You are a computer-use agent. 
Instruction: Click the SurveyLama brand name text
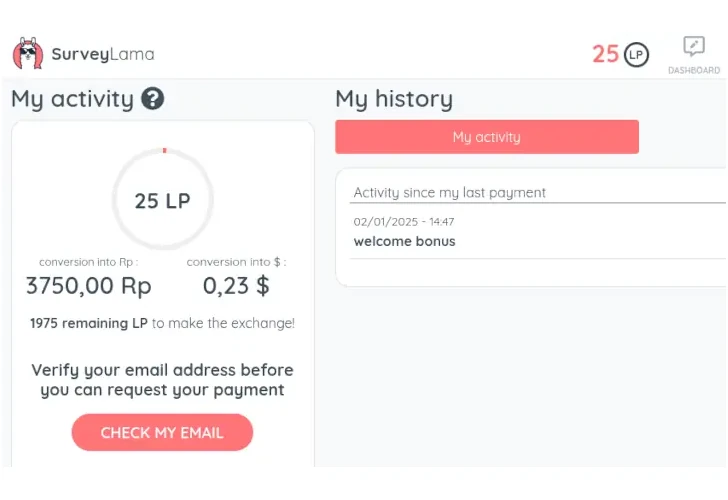(103, 54)
